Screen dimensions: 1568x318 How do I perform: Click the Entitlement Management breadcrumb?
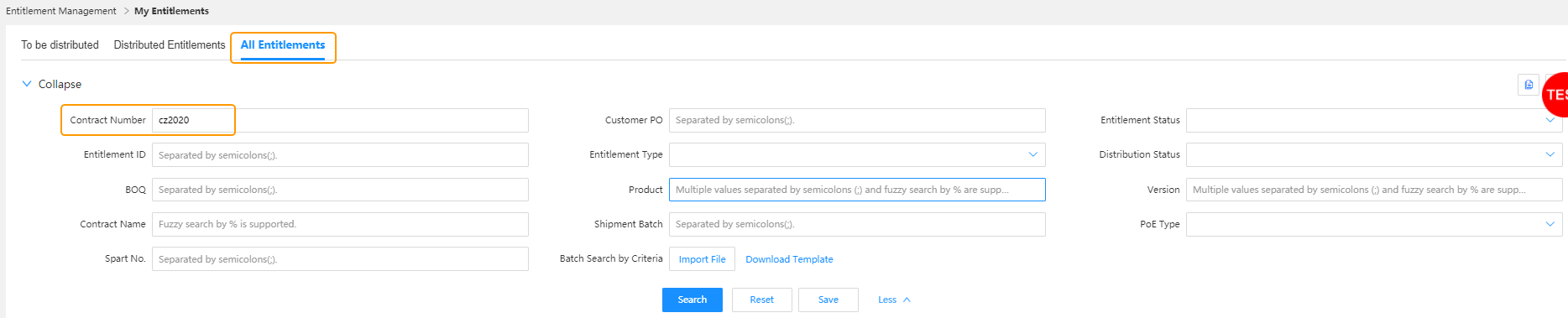[61, 11]
